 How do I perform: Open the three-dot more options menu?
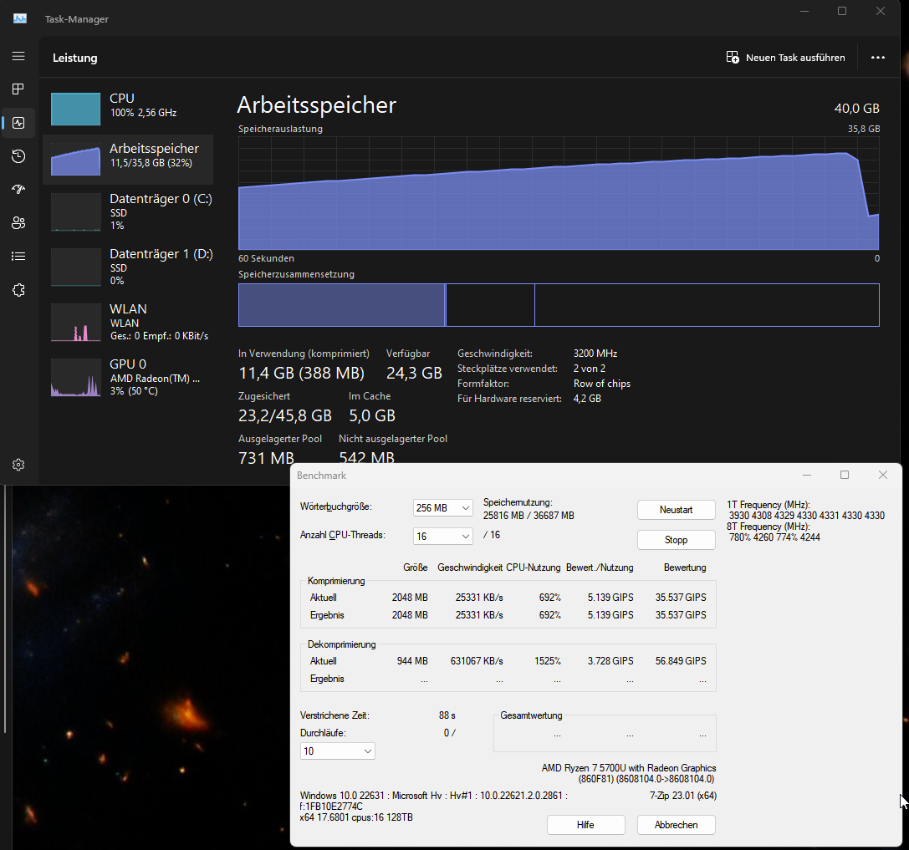click(x=877, y=58)
